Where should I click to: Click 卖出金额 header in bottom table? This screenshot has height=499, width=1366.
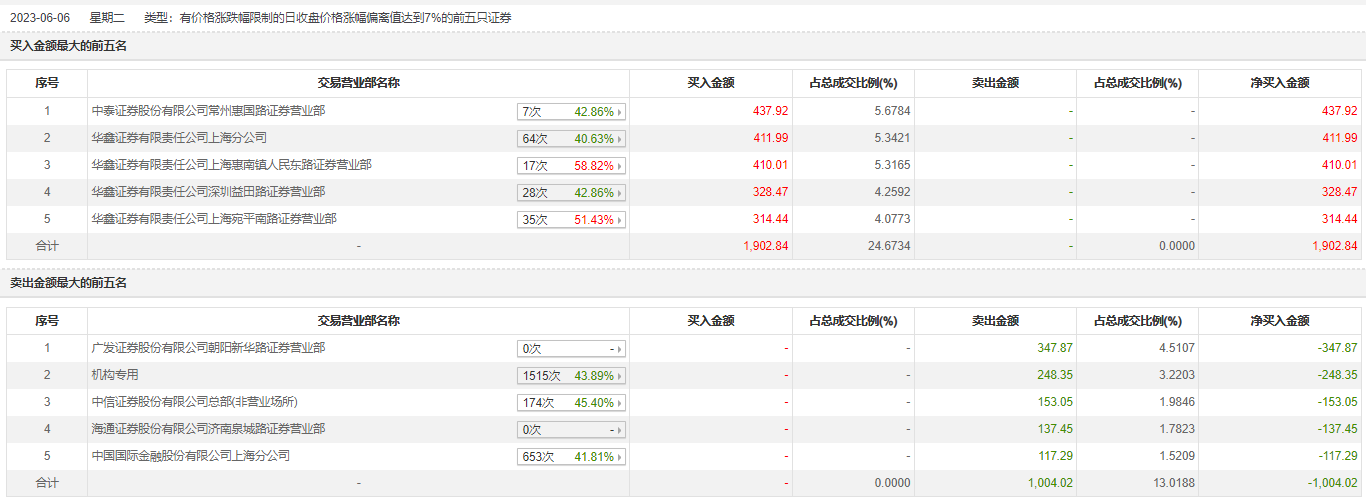995,321
